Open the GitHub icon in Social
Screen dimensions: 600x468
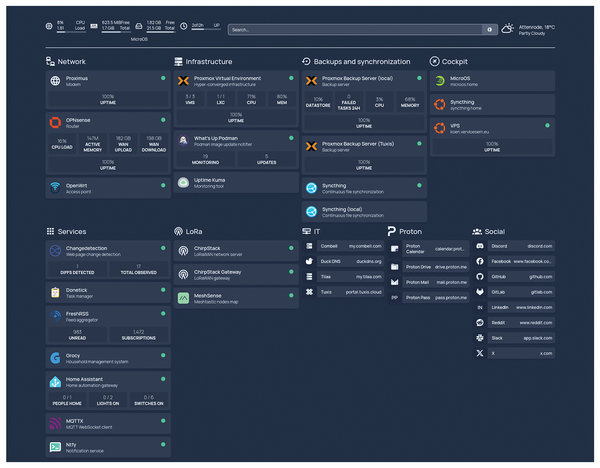click(x=480, y=276)
